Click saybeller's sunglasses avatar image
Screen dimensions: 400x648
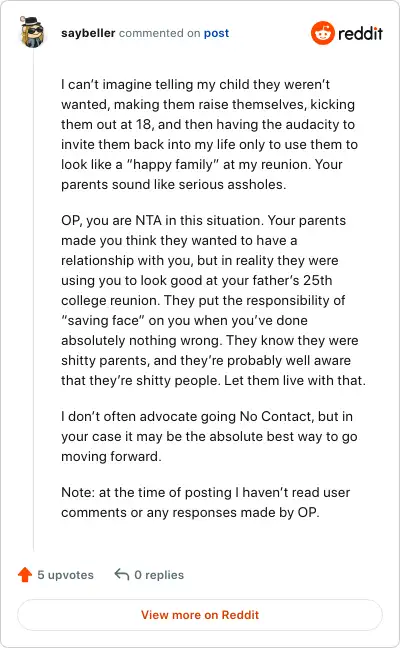[x=32, y=32]
